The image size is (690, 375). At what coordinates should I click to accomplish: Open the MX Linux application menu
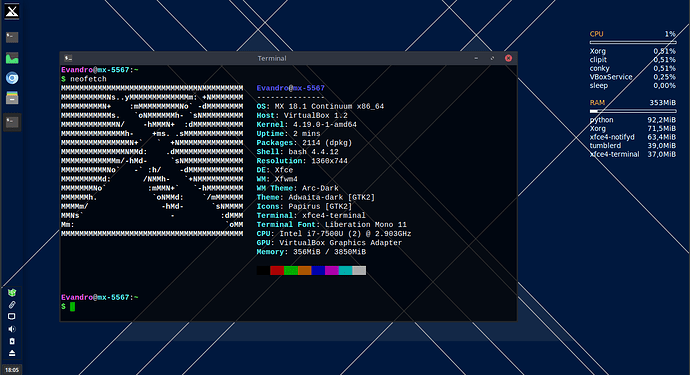pos(12,11)
